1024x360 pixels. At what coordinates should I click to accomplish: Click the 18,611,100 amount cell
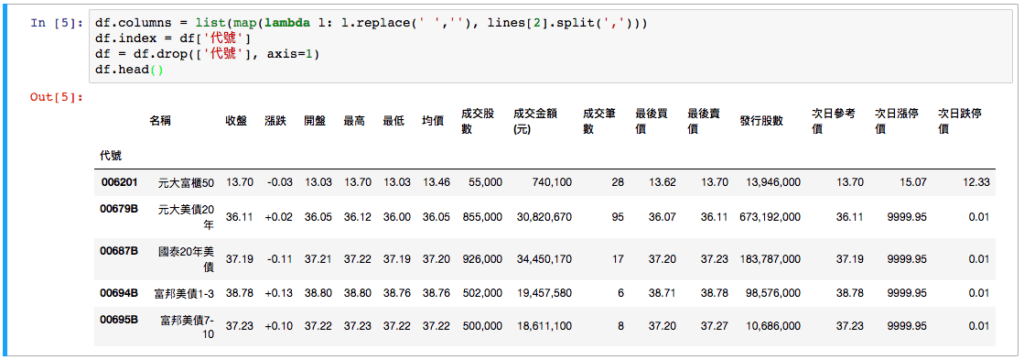coord(545,326)
